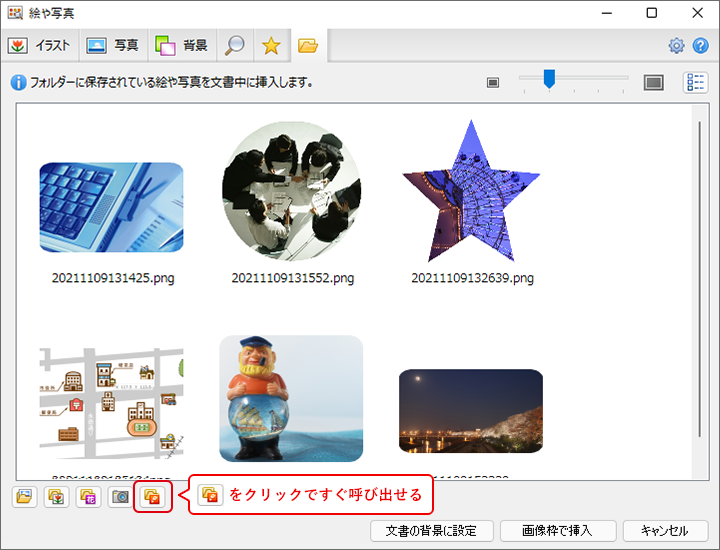Click the thumbnail size slider handle
This screenshot has width=720, height=550.
(548, 79)
